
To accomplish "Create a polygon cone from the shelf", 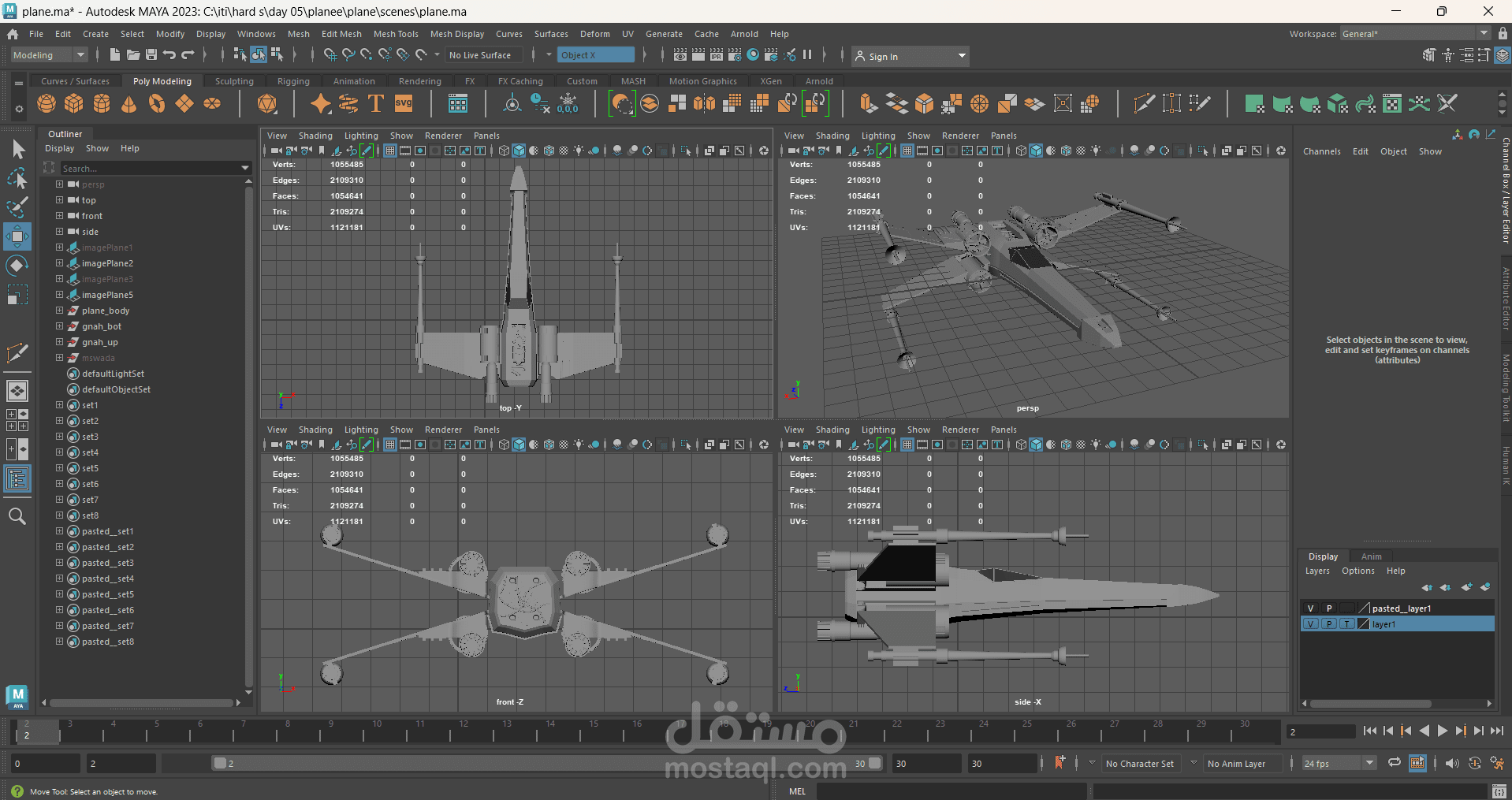I will coord(129,103).
